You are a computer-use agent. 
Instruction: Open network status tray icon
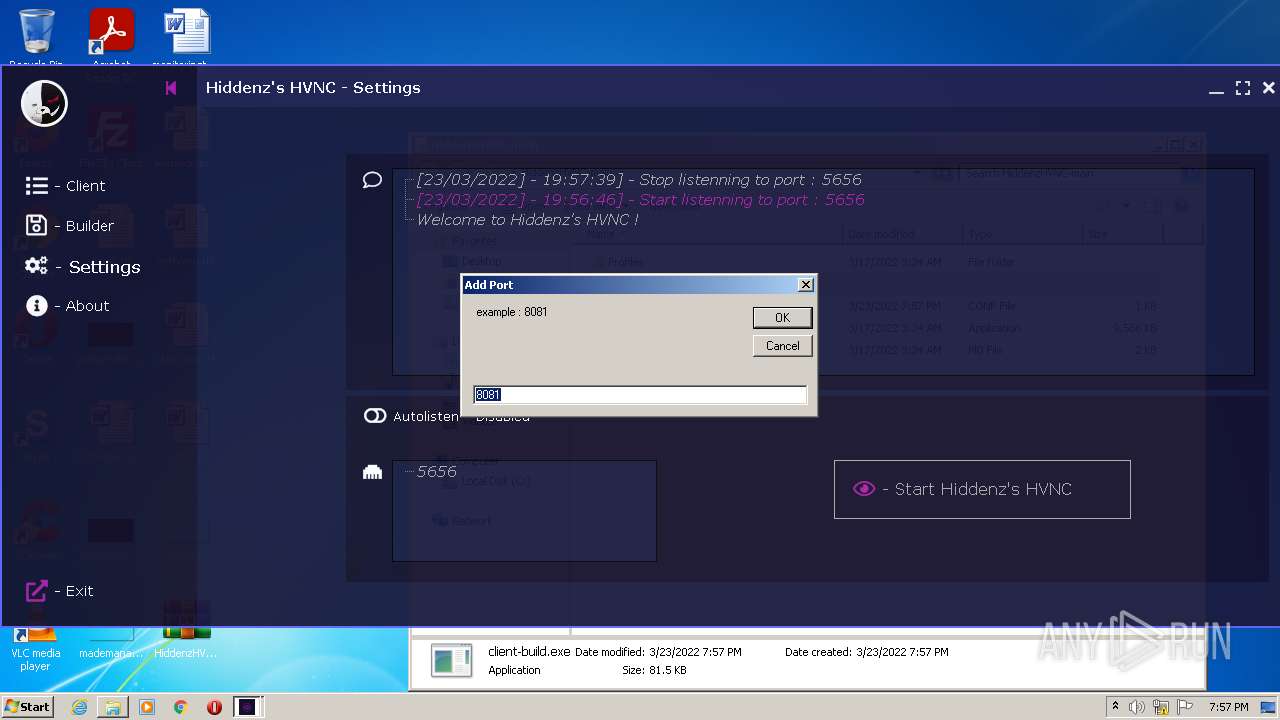pyautogui.click(x=1161, y=707)
